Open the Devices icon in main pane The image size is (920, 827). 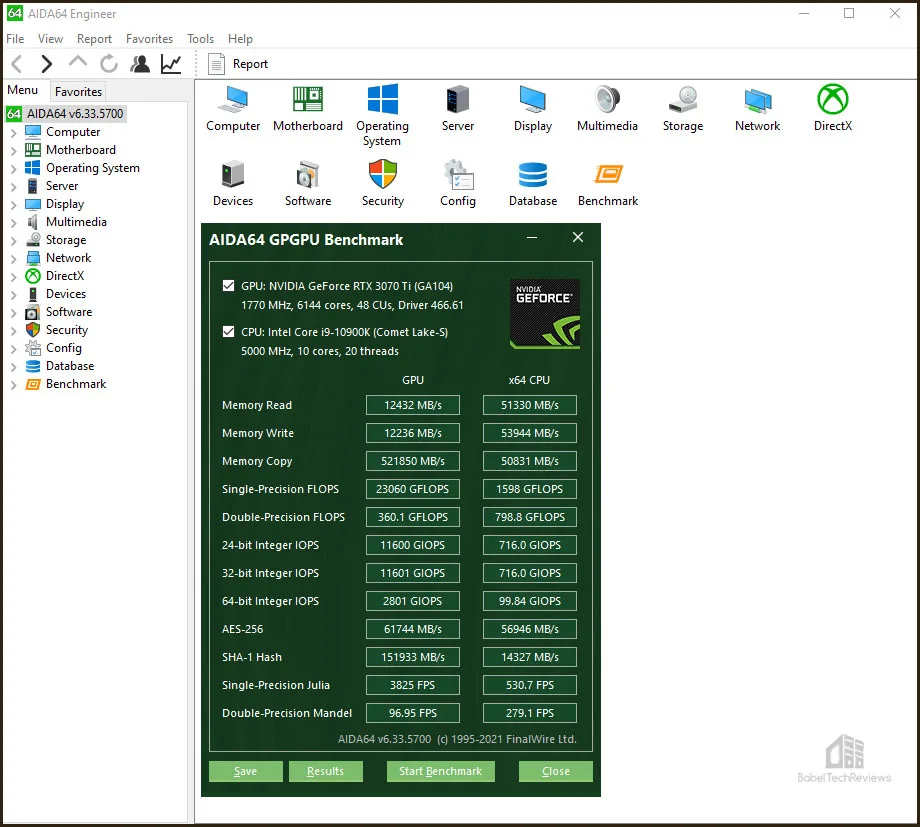point(233,184)
